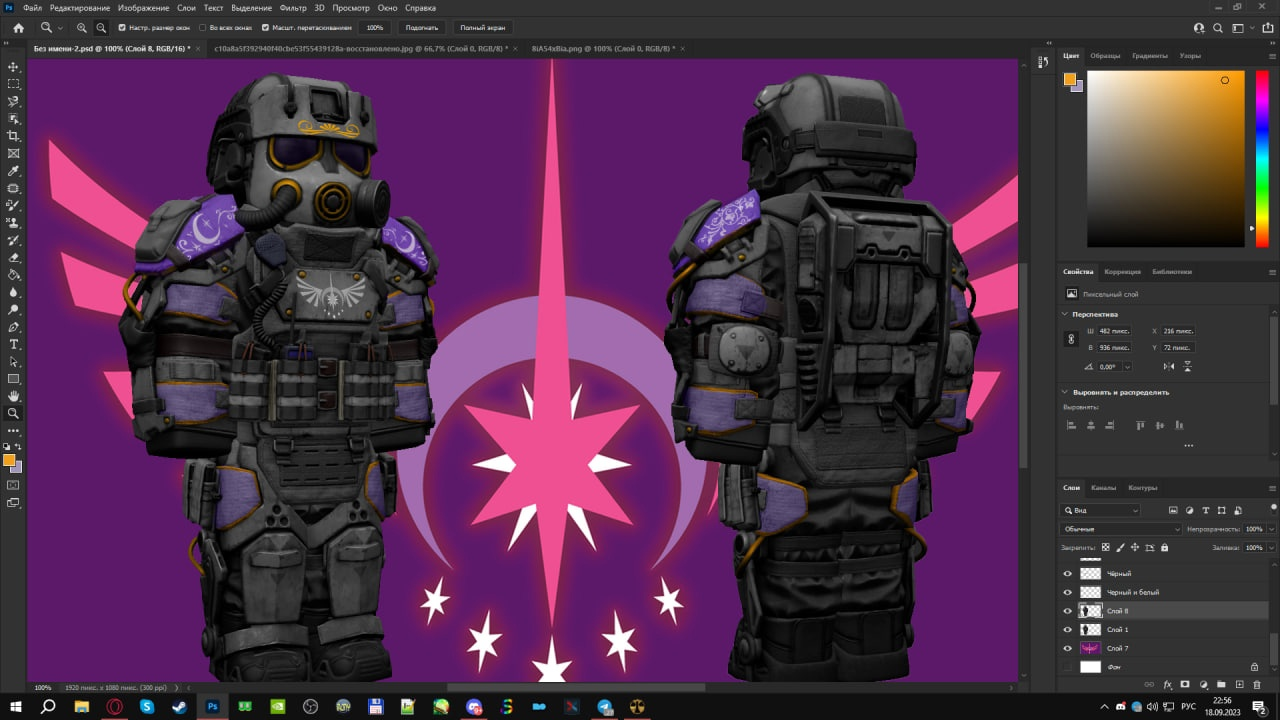This screenshot has height=720, width=1280.
Task: Click the lock transparent pixels icon
Action: (x=1105, y=547)
